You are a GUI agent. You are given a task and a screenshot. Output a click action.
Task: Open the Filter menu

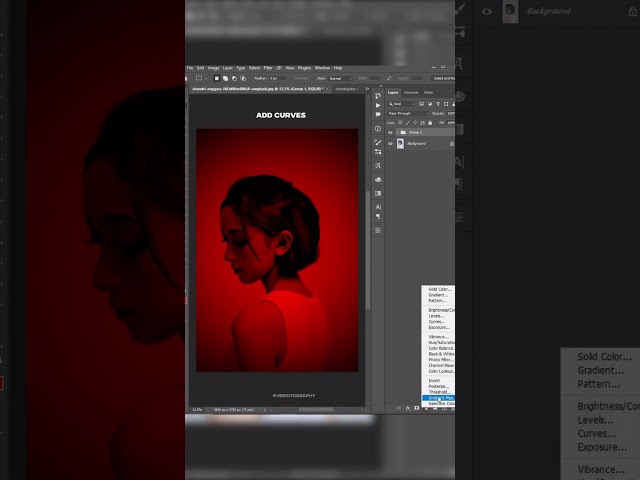[x=268, y=68]
